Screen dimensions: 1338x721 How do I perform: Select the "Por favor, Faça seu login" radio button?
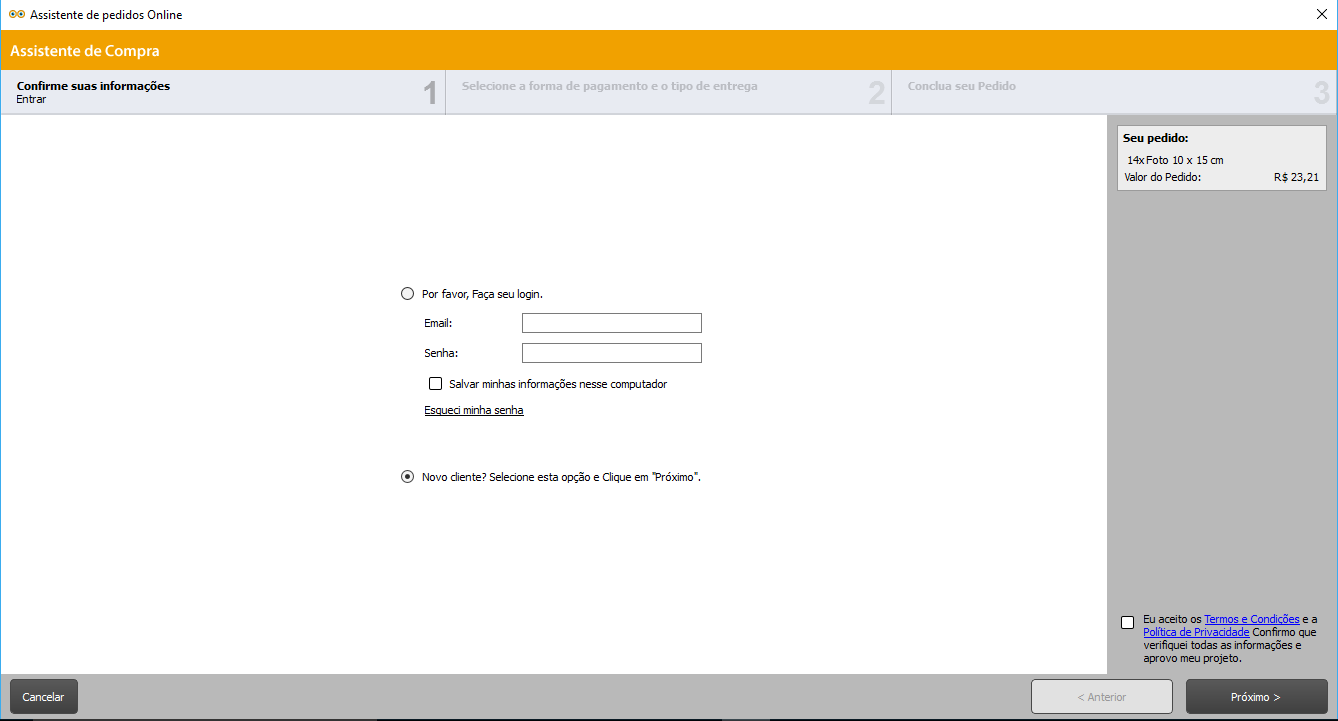407,294
